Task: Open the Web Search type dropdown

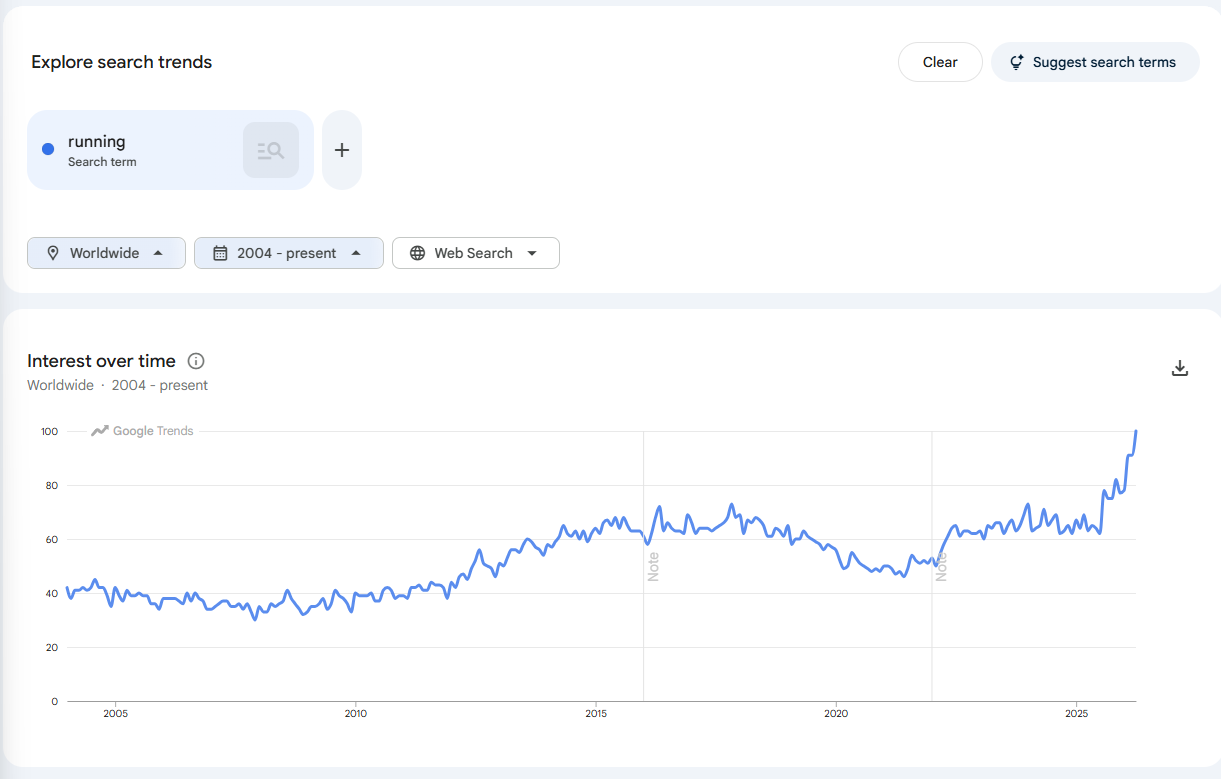Action: pos(476,253)
